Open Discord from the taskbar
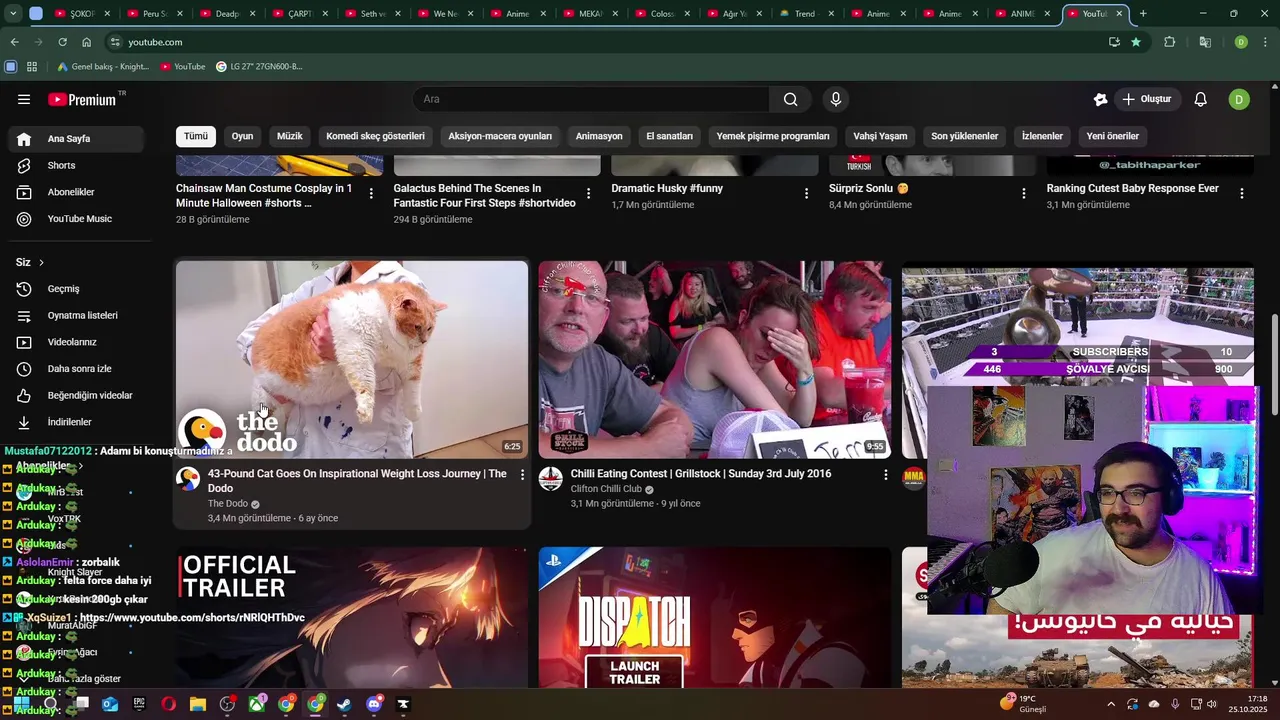Viewport: 1280px width, 720px height. [374, 704]
